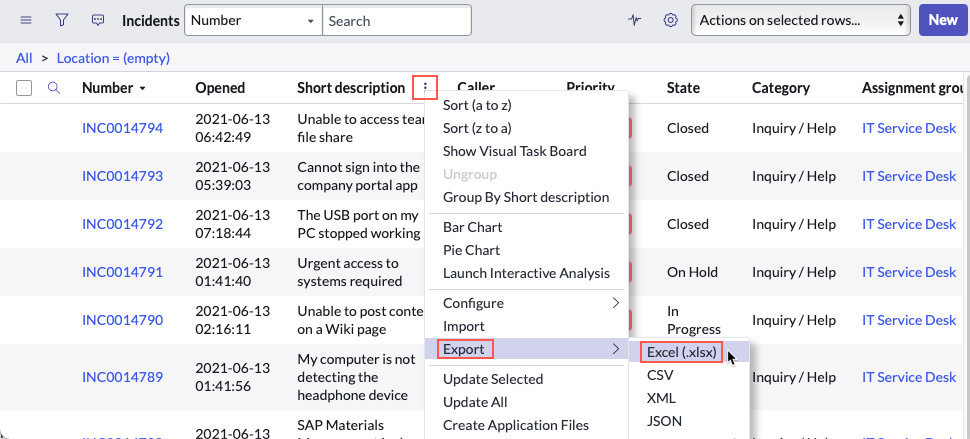Open incident INC0014793
970x439 pixels.
point(122,176)
